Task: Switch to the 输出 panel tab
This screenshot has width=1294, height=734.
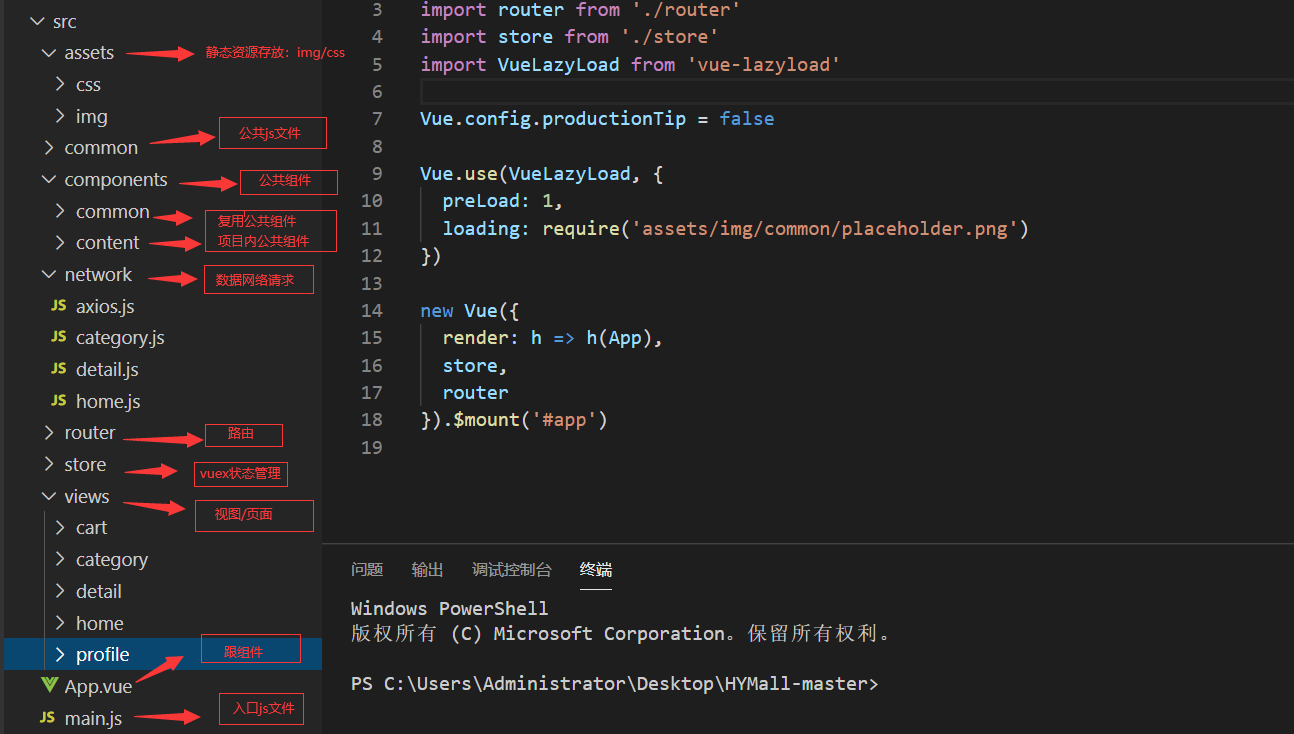Action: [427, 570]
